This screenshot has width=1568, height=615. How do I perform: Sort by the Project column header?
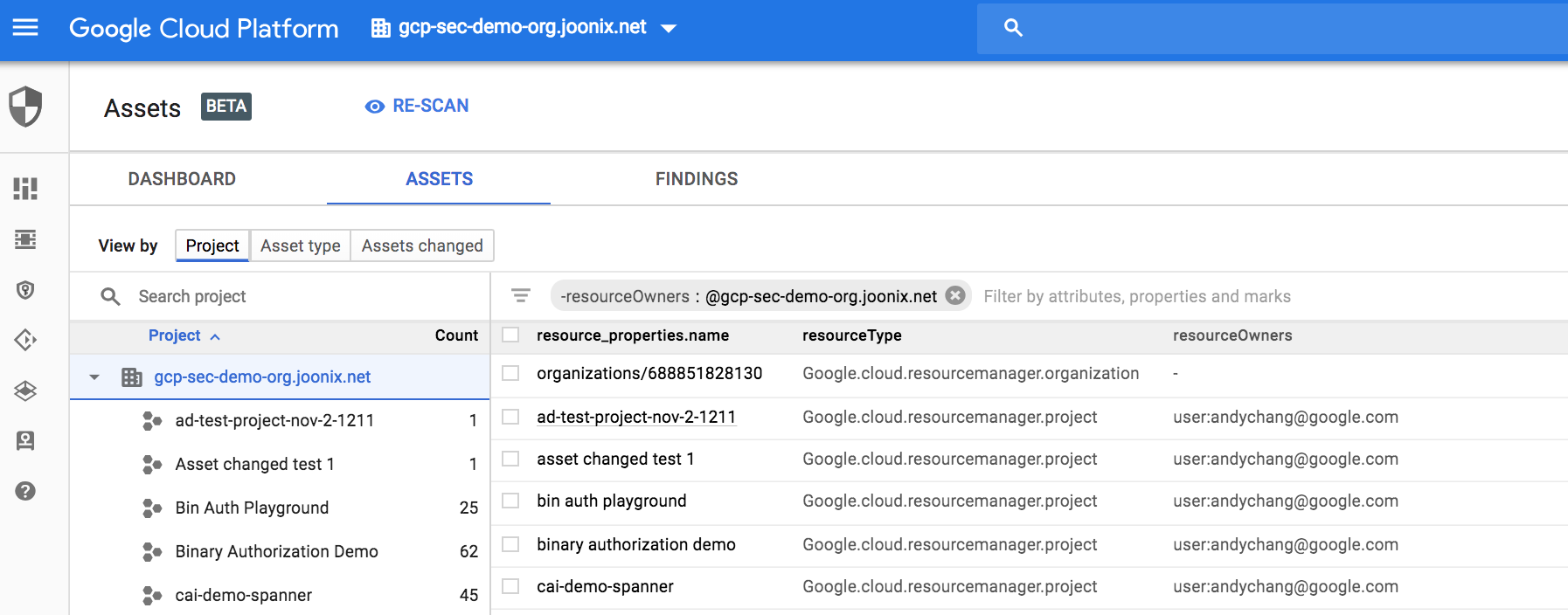click(x=184, y=335)
